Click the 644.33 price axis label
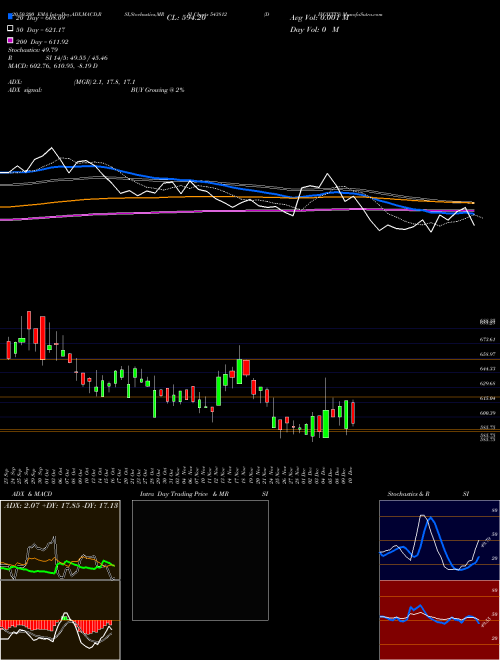Screen dimensions: 500x660 point(488,369)
